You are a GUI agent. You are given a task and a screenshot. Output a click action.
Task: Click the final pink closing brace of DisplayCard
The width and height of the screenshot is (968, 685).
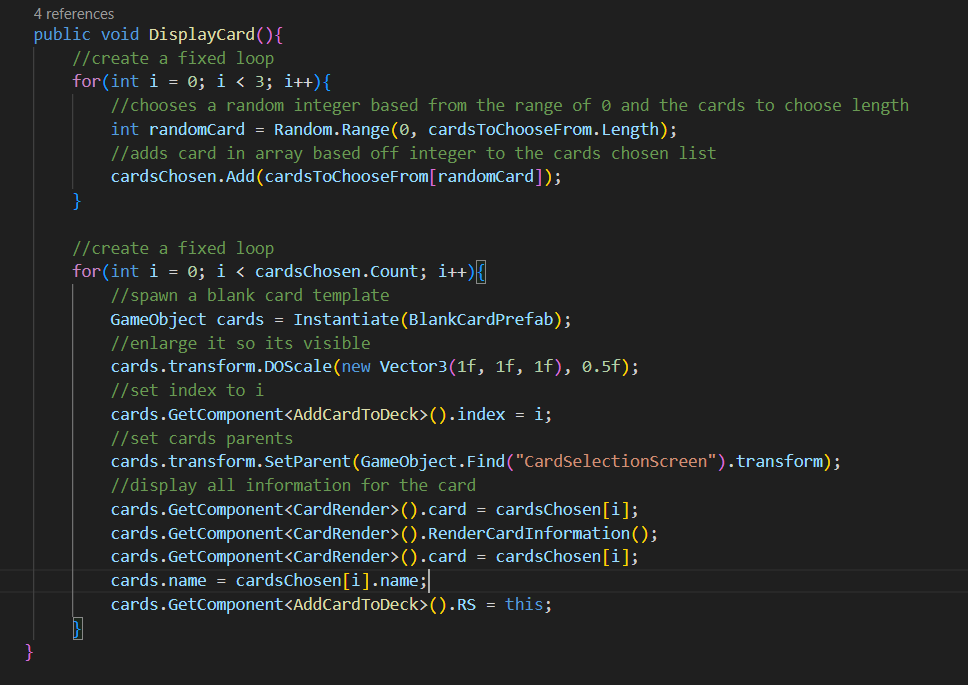point(29,652)
